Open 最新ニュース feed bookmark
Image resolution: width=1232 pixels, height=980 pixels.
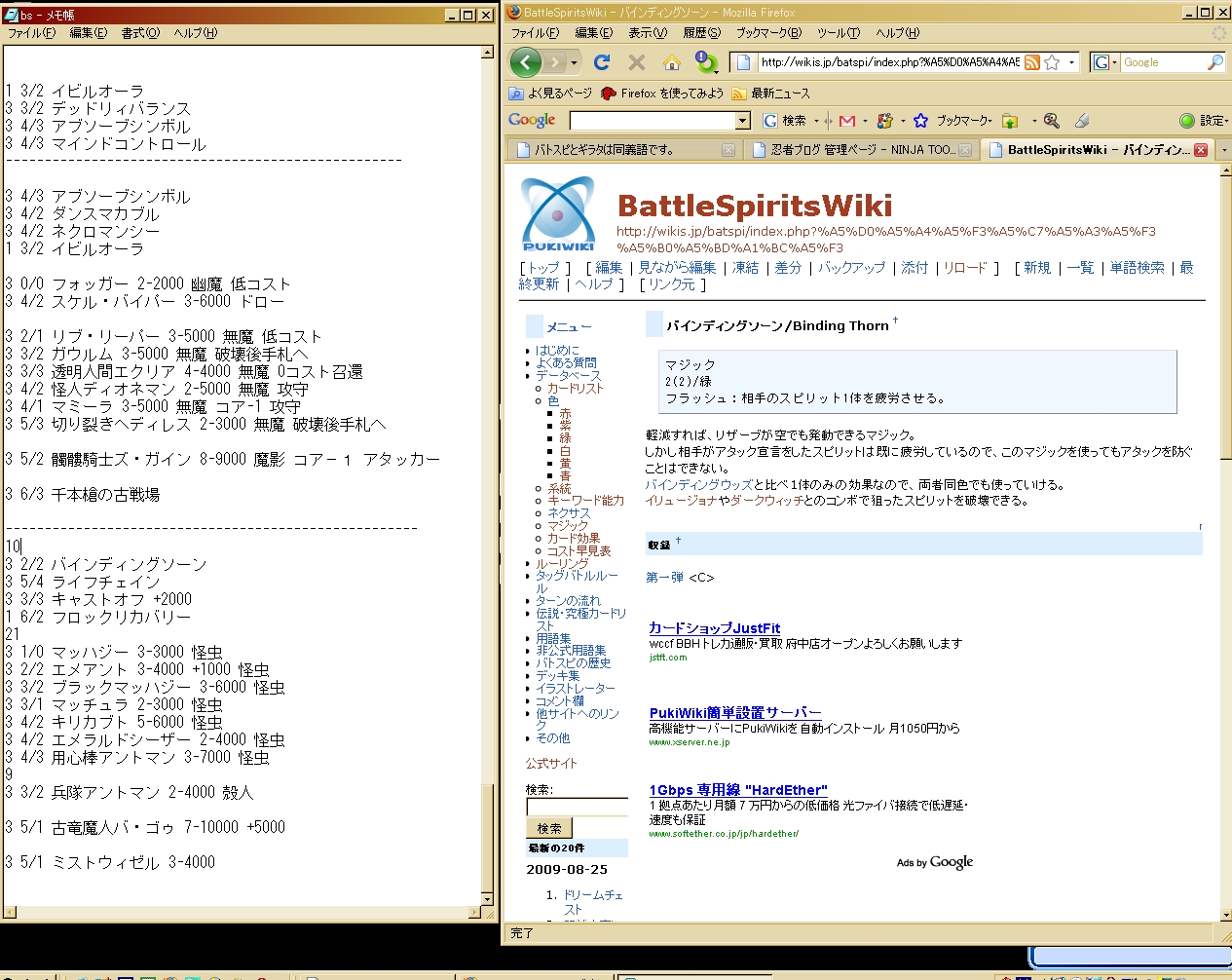(770, 94)
